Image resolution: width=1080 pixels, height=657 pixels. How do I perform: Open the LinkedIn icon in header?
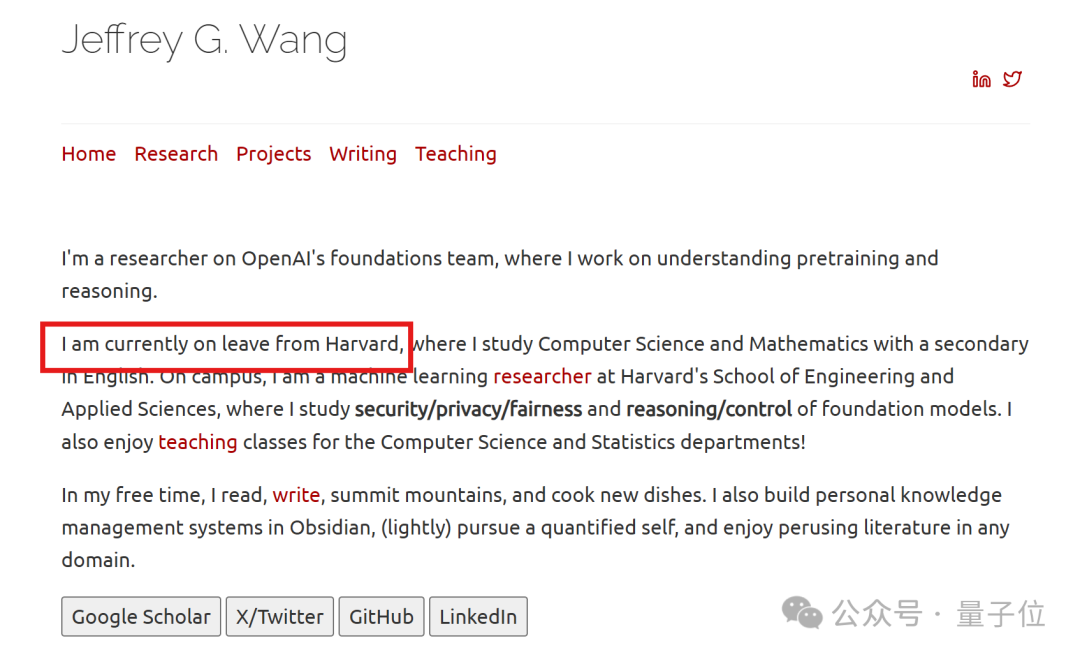click(x=981, y=79)
